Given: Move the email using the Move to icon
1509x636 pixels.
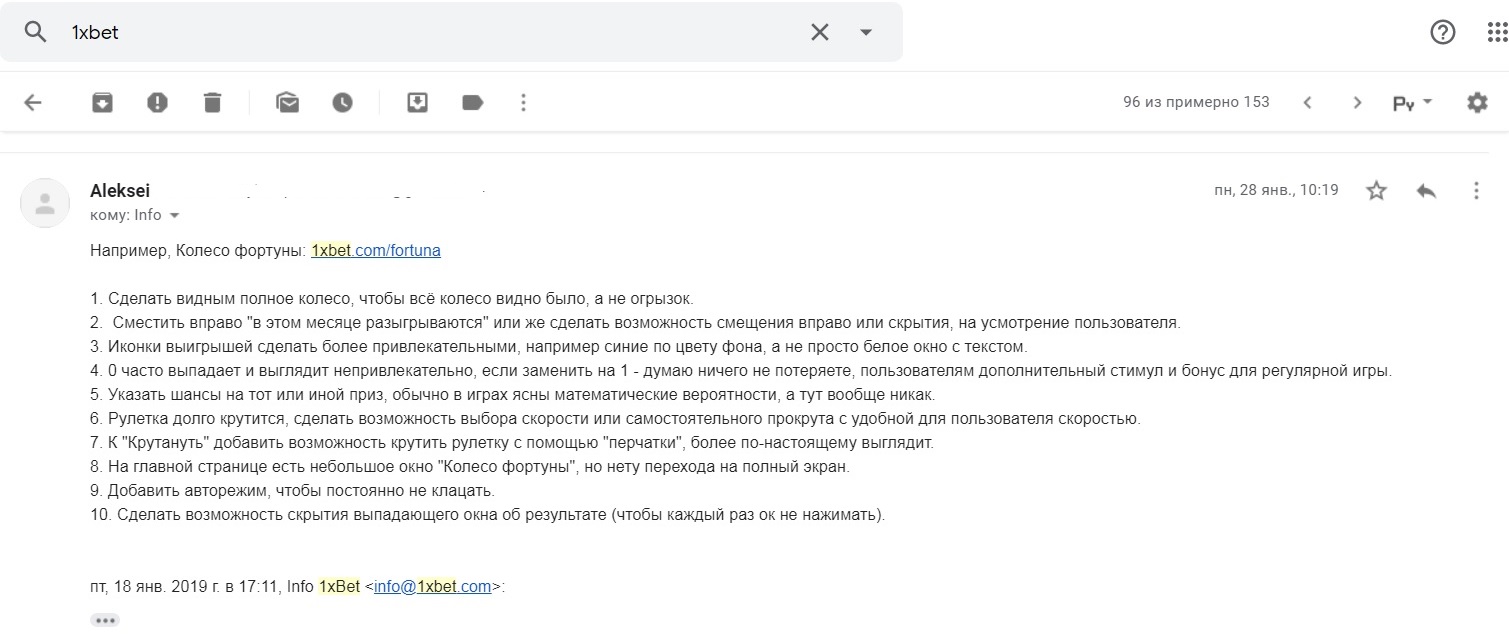Looking at the screenshot, I should tap(418, 102).
